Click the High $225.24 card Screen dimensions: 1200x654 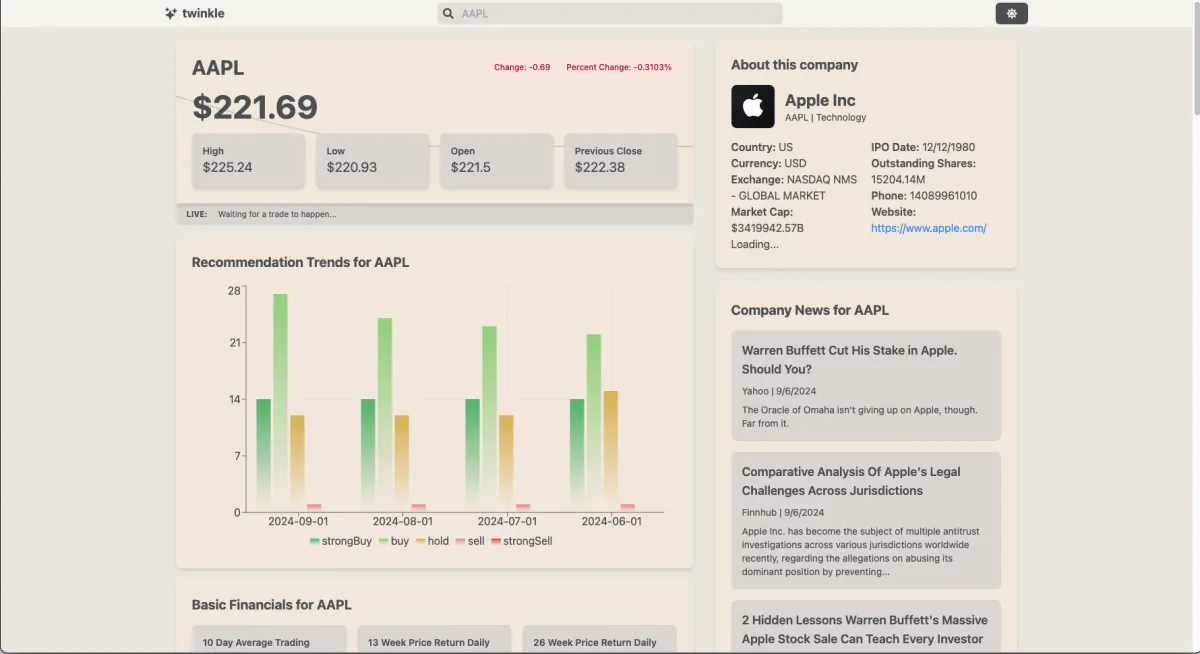pyautogui.click(x=248, y=160)
